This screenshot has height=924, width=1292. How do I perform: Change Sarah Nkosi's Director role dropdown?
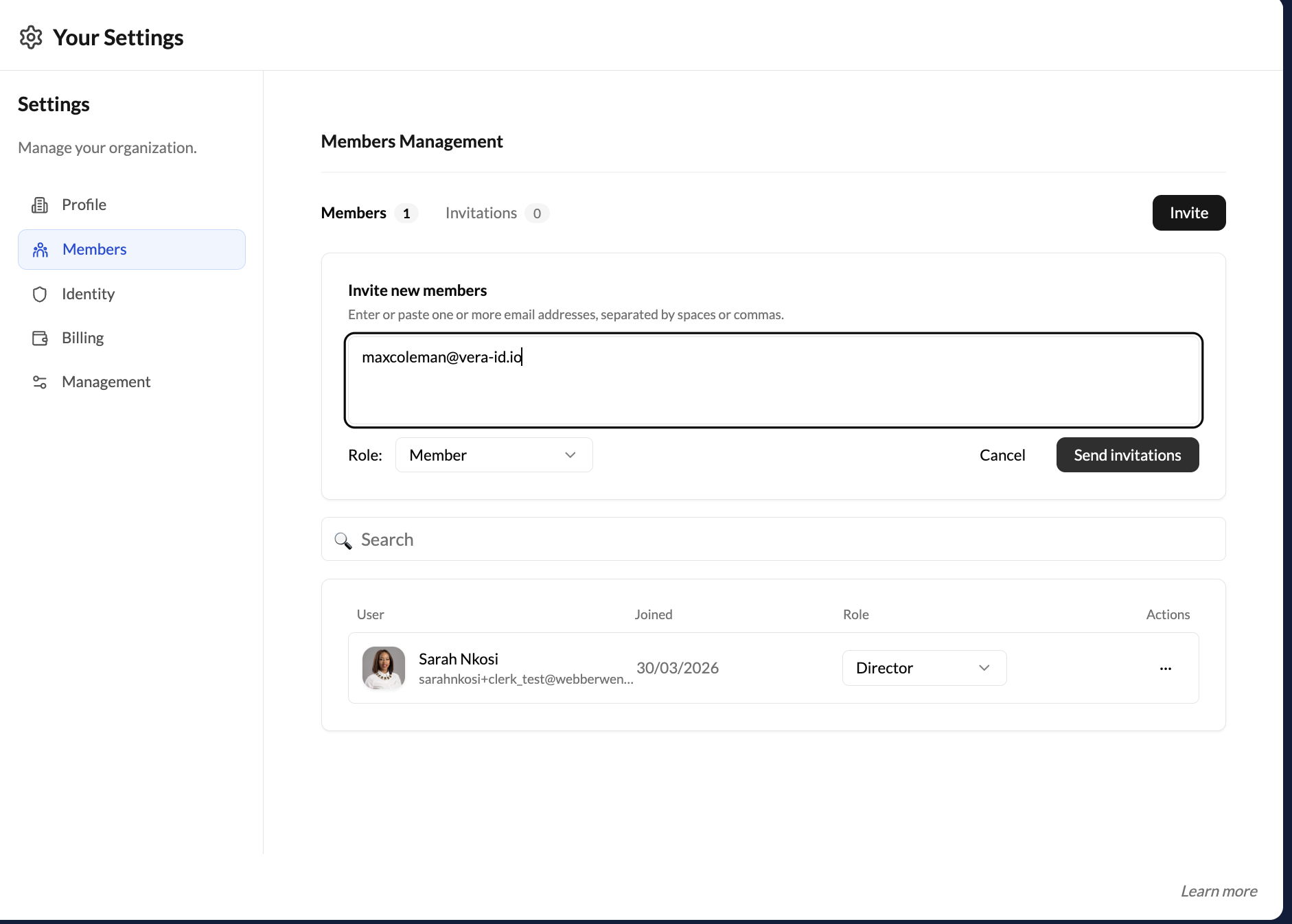point(923,667)
